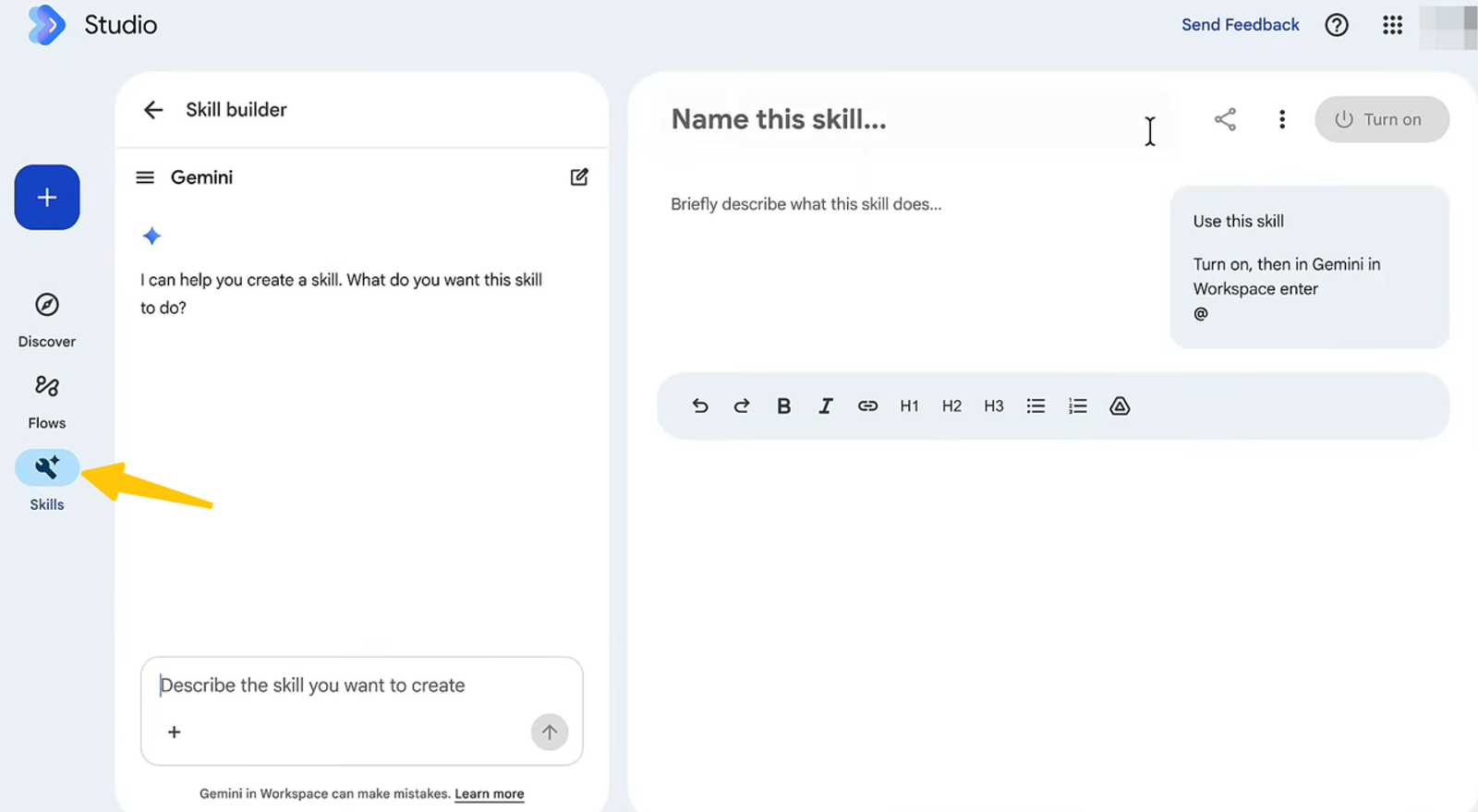This screenshot has width=1478, height=812.
Task: Apply Heading 1 style
Action: pyautogui.click(x=910, y=406)
